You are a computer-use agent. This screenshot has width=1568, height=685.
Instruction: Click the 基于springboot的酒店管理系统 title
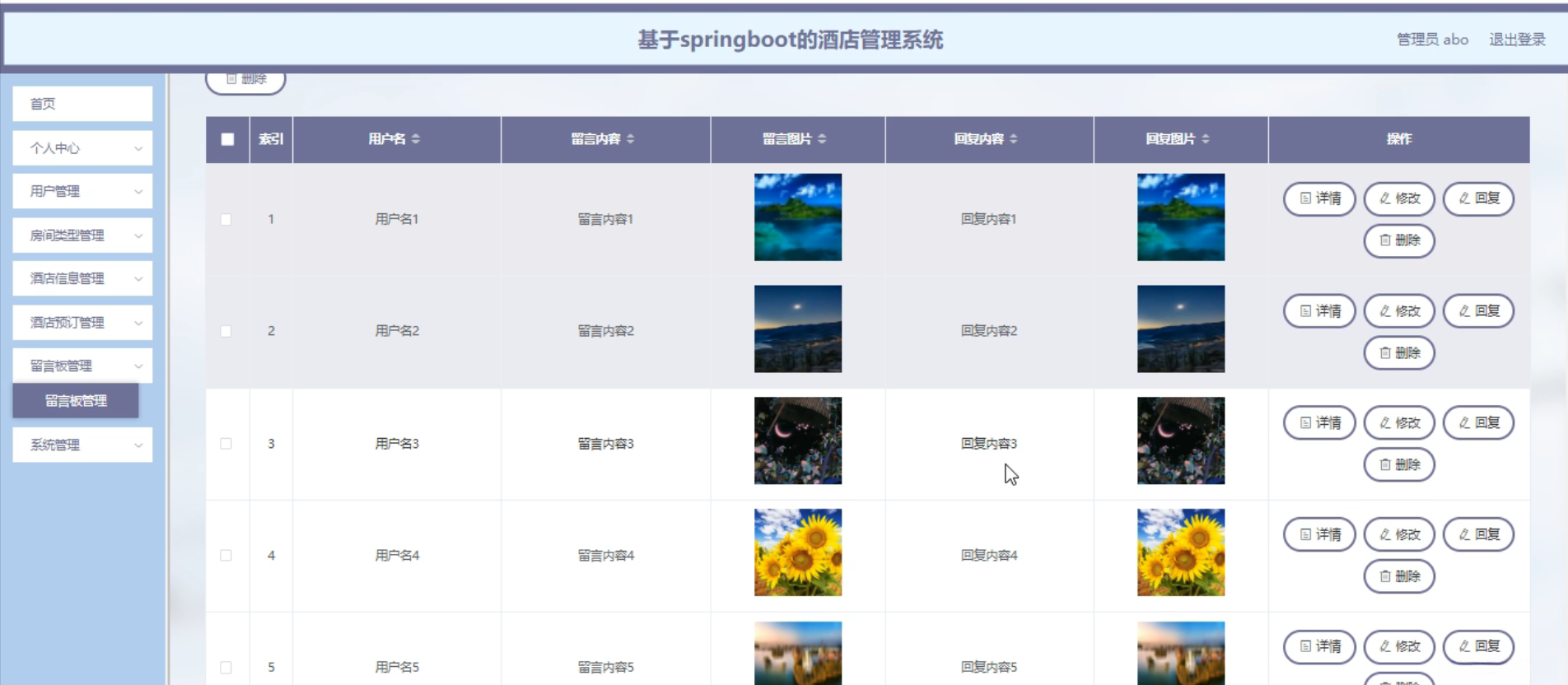point(791,40)
